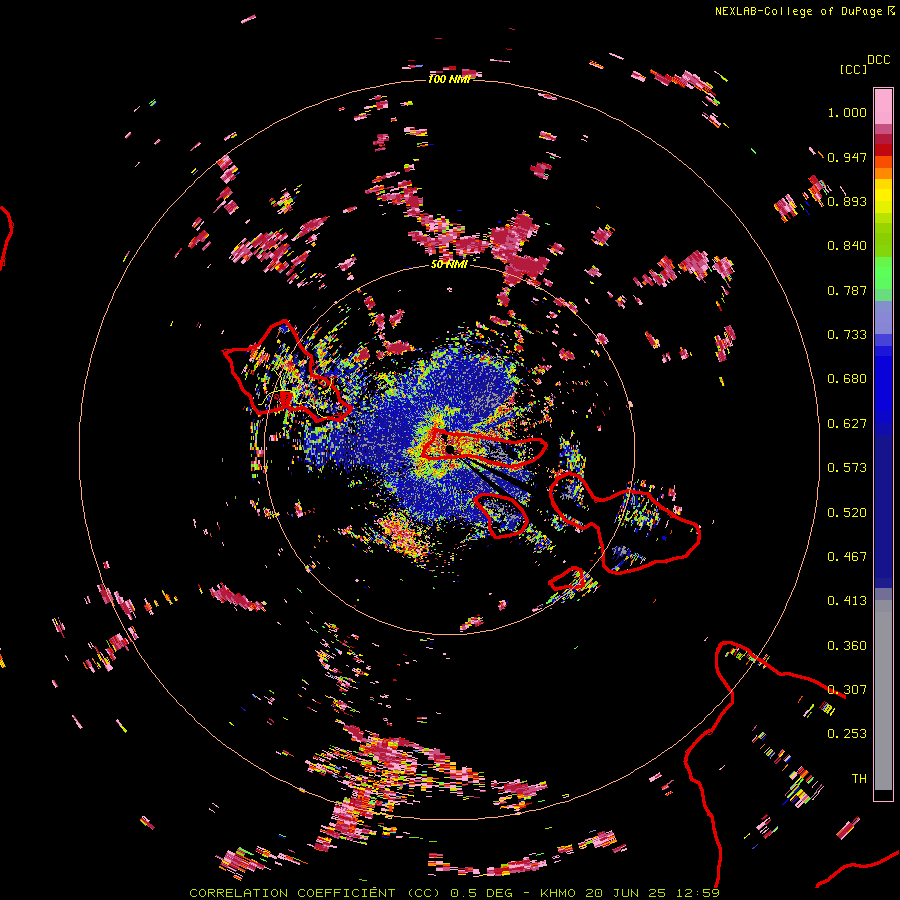This screenshot has height=900, width=900.
Task: Click the 0.893 scale label
Action: tap(847, 201)
